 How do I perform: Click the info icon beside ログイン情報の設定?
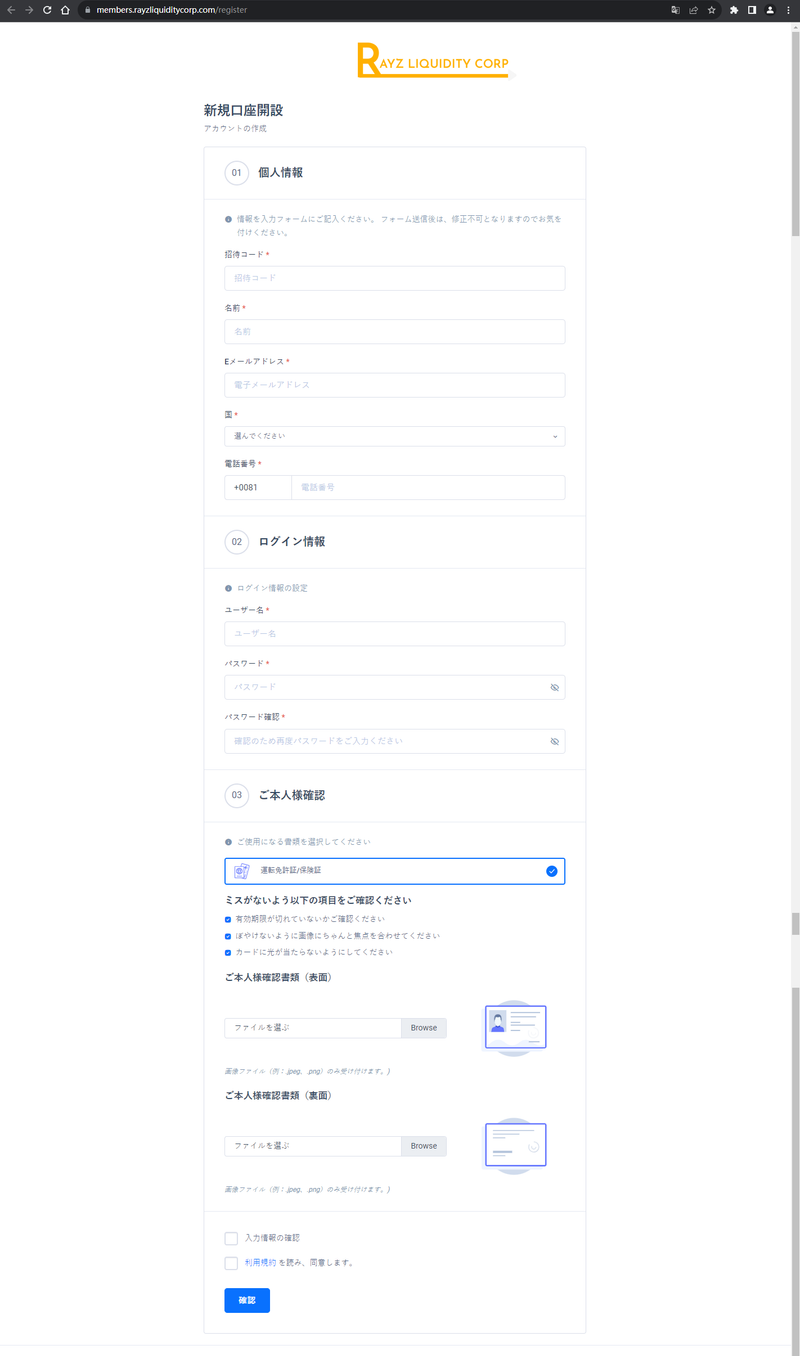pos(228,588)
